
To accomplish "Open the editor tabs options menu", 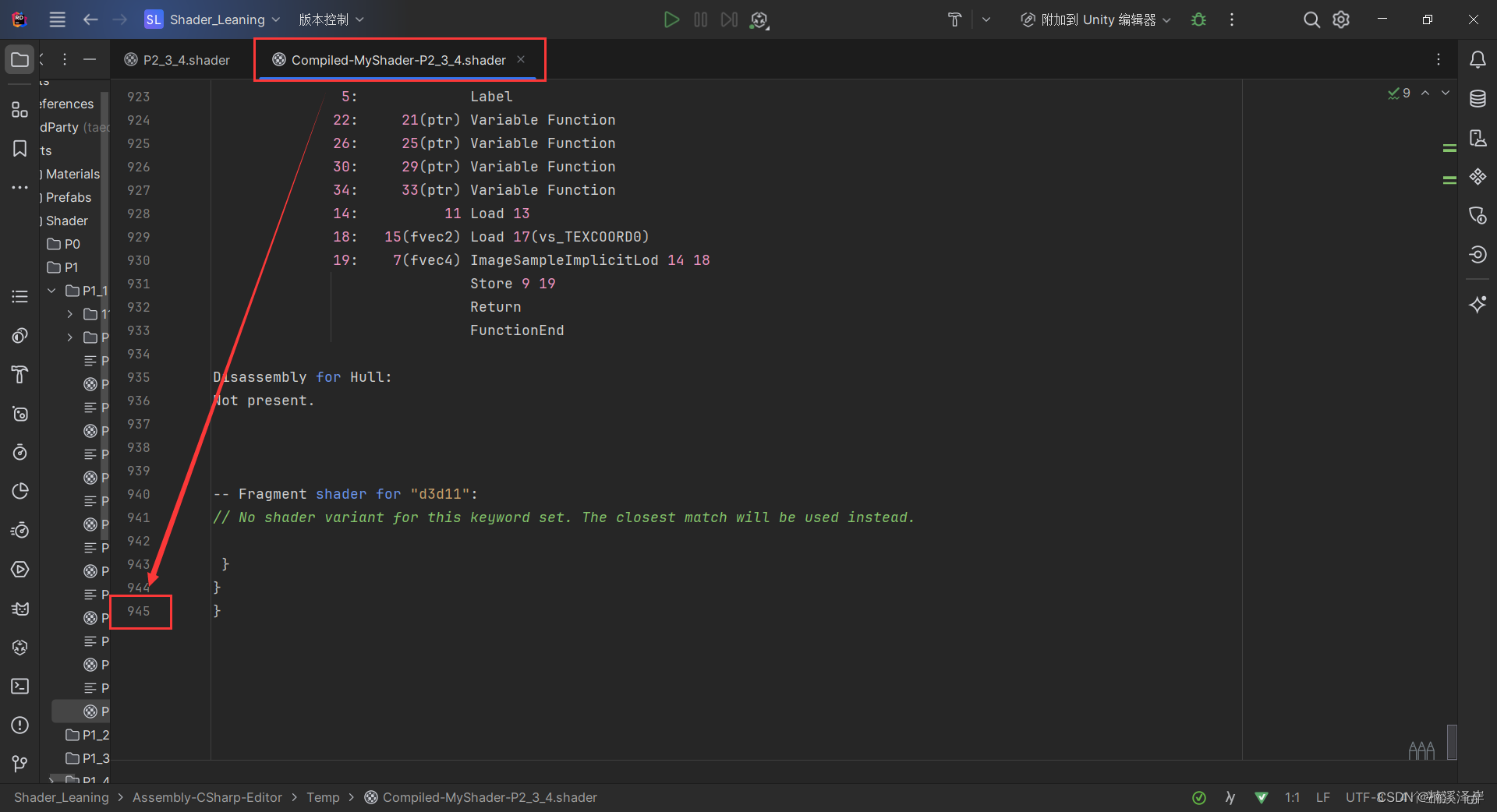I will [1439, 59].
